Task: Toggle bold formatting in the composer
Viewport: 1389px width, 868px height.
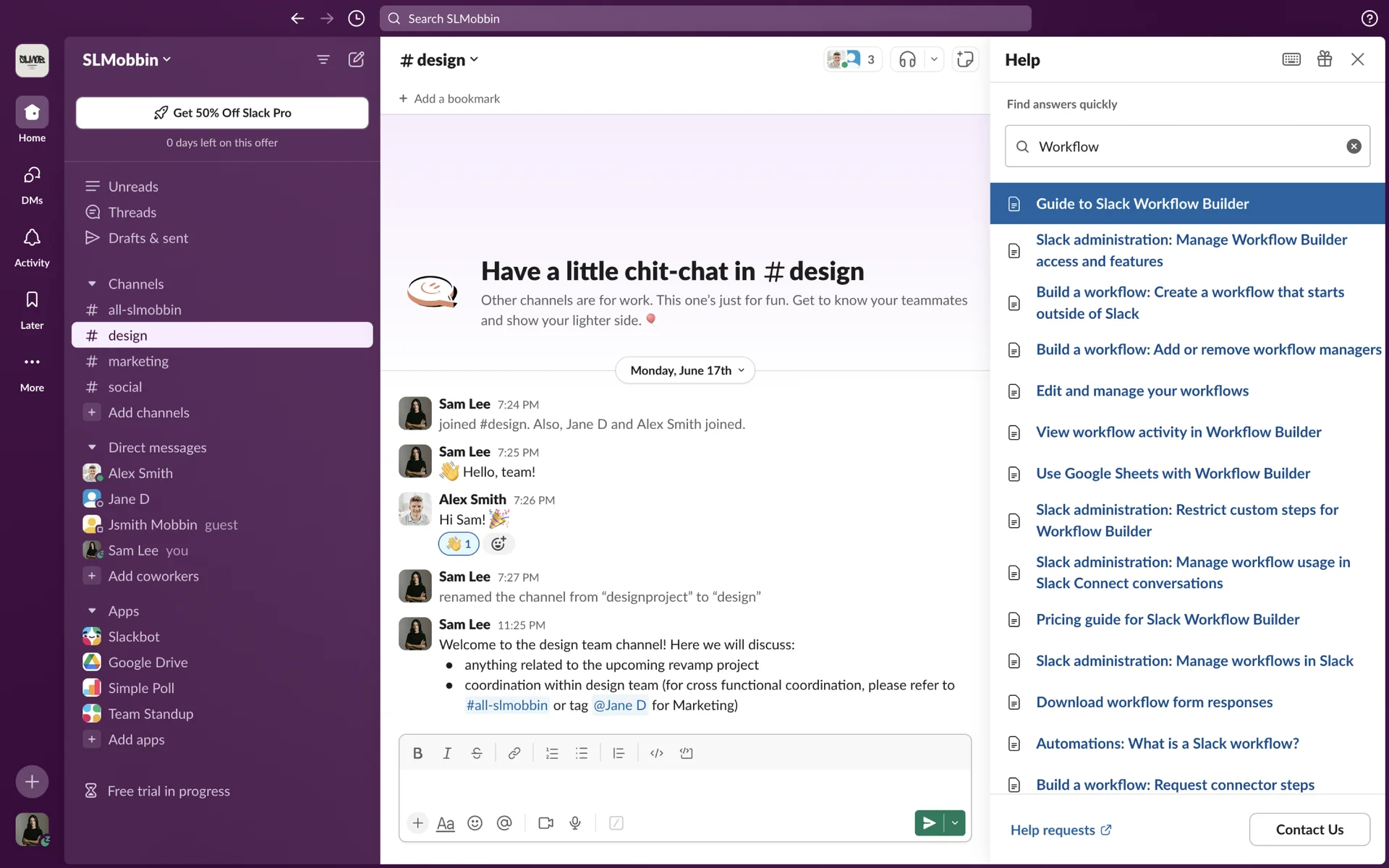Action: pos(417,753)
